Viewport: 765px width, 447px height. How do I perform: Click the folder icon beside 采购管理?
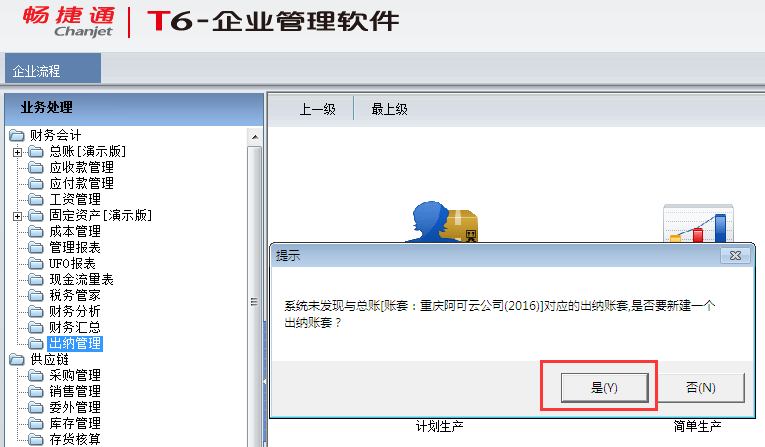tap(35, 375)
